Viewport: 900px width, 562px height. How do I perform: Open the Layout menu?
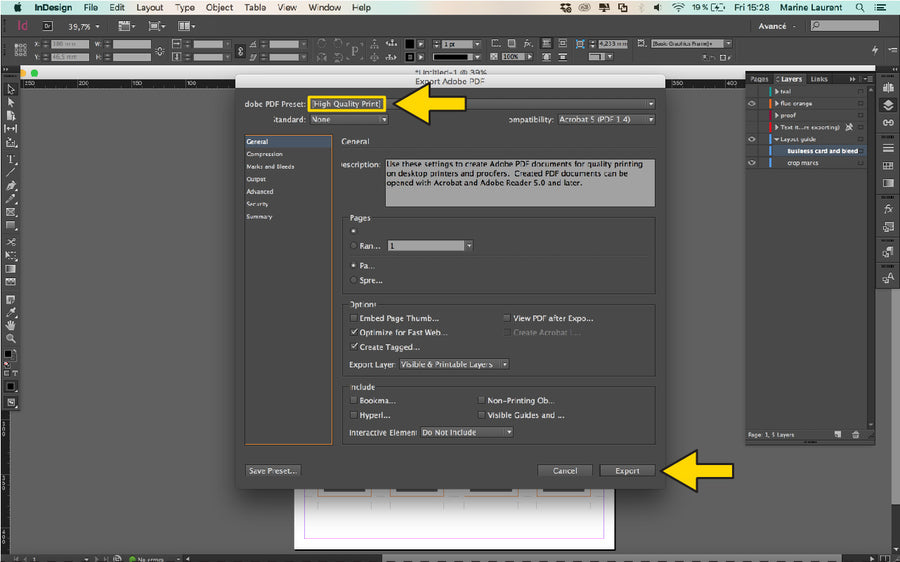(149, 7)
